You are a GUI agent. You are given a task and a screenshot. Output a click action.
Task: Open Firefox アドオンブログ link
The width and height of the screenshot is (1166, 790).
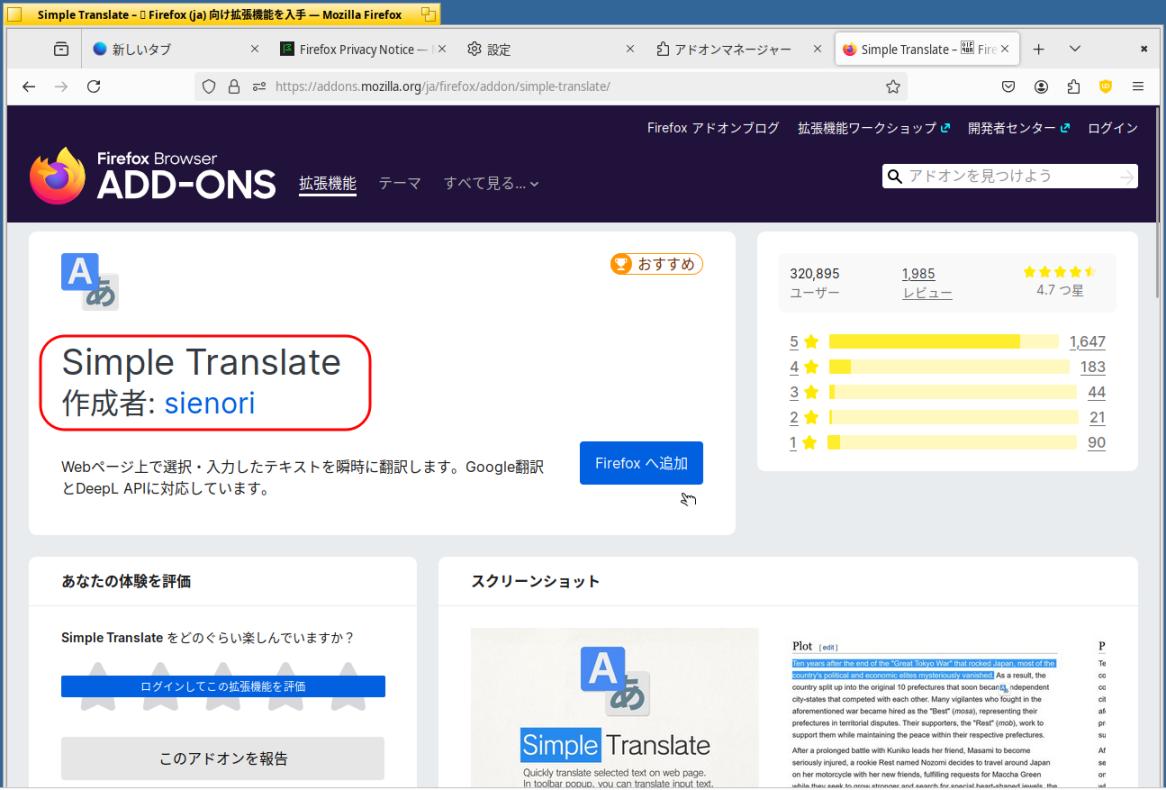point(712,128)
